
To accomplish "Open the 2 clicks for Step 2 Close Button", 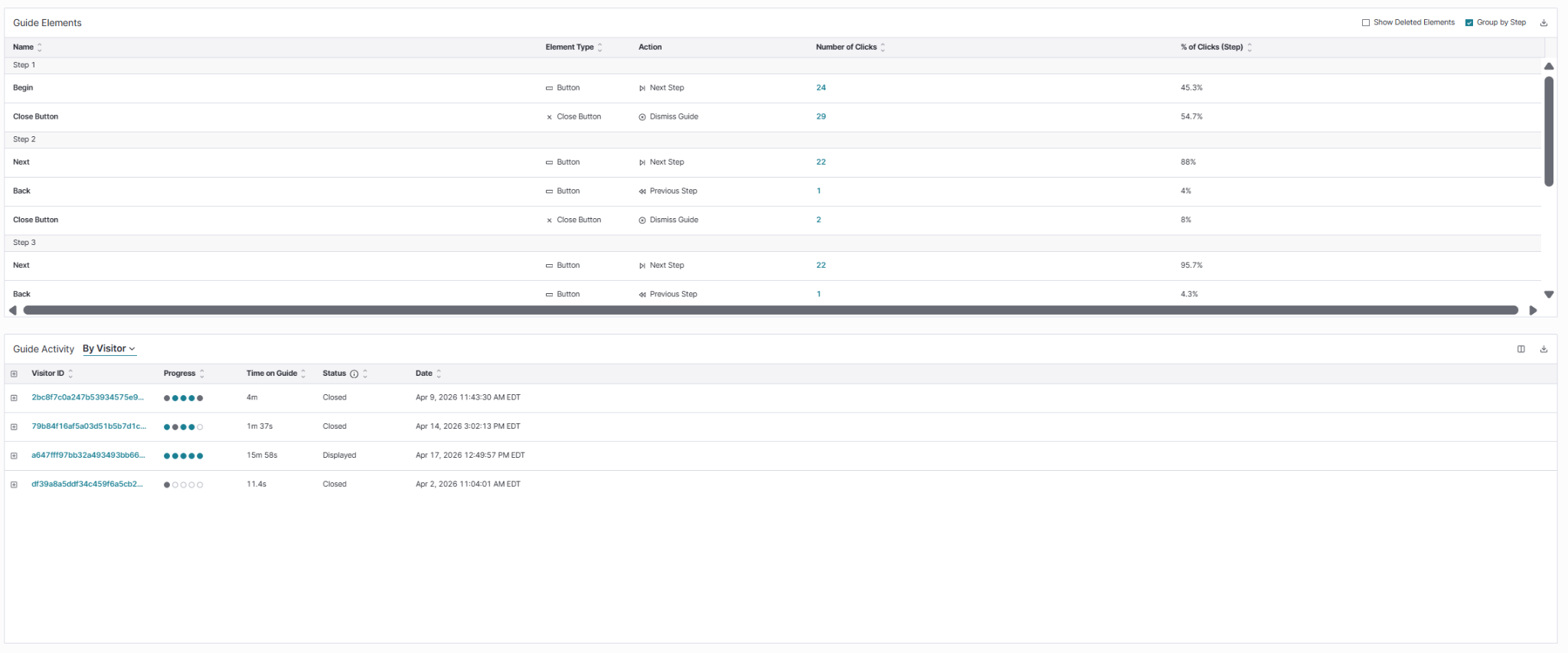I will [x=818, y=220].
